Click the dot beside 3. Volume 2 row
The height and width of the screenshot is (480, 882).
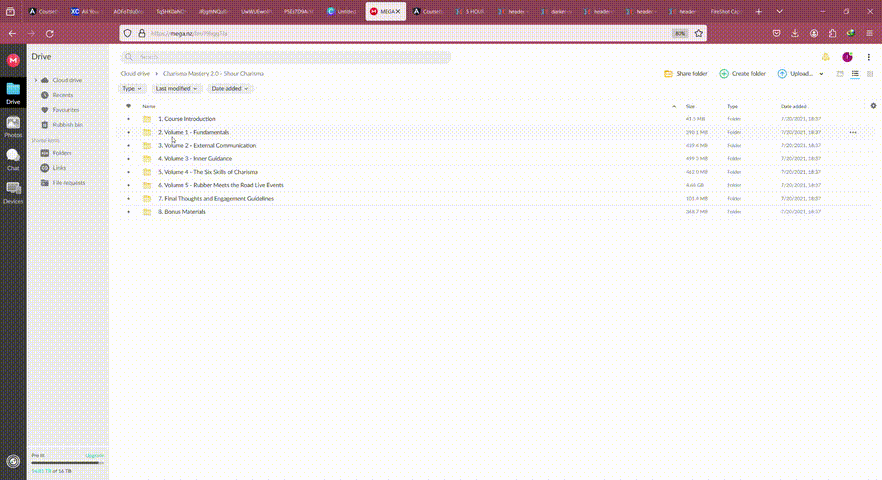128,146
